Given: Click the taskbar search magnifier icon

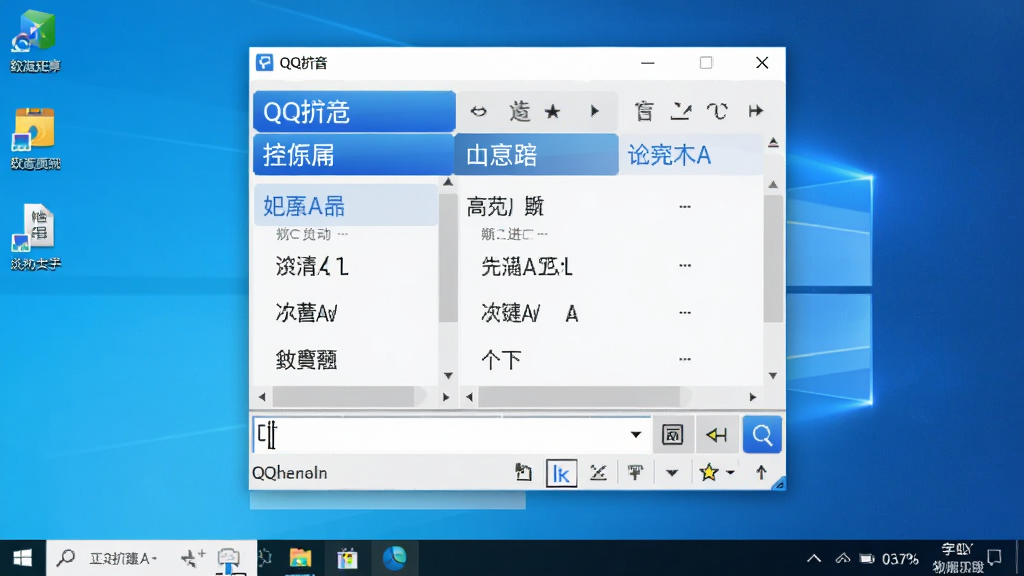Looking at the screenshot, I should [x=65, y=558].
